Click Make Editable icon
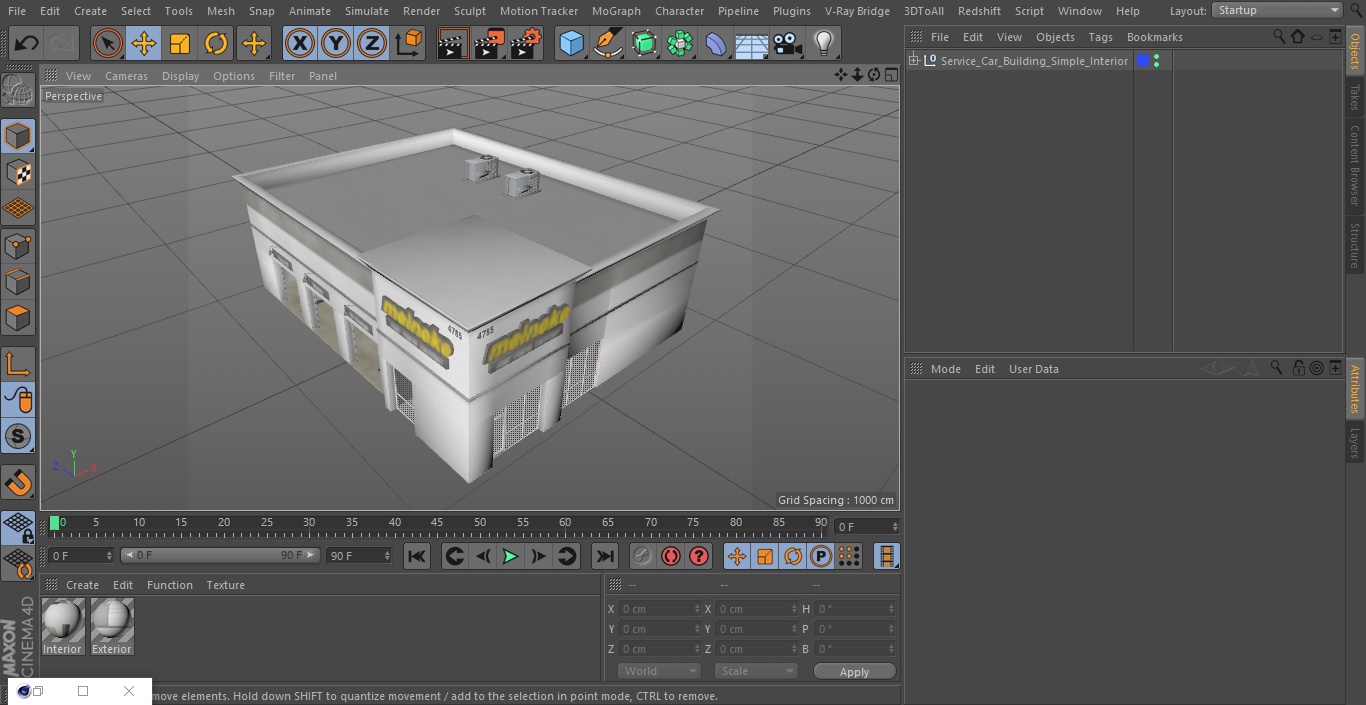Screen dimensions: 1366x705 [18, 91]
